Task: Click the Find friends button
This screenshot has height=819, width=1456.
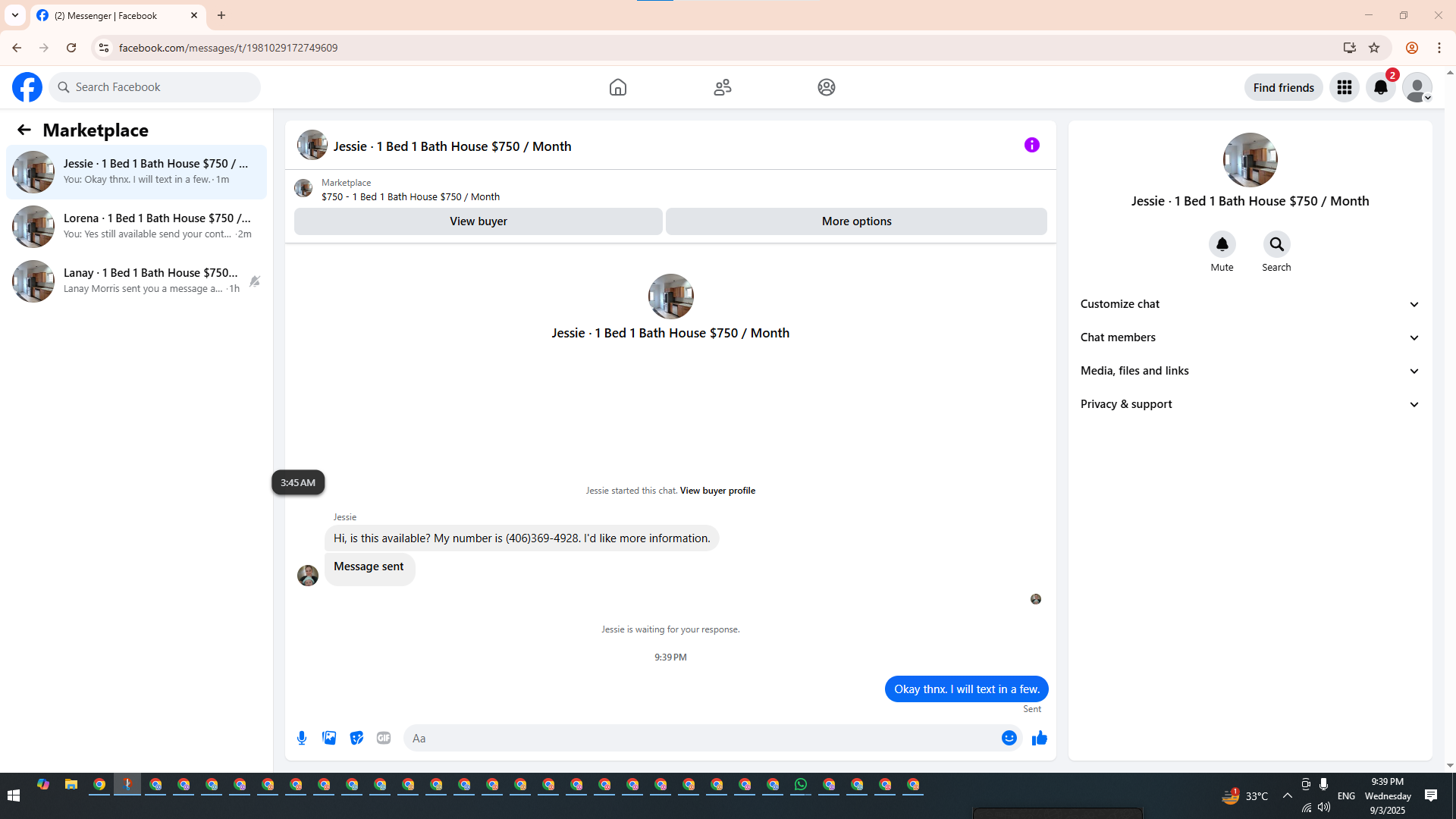Action: (x=1284, y=87)
